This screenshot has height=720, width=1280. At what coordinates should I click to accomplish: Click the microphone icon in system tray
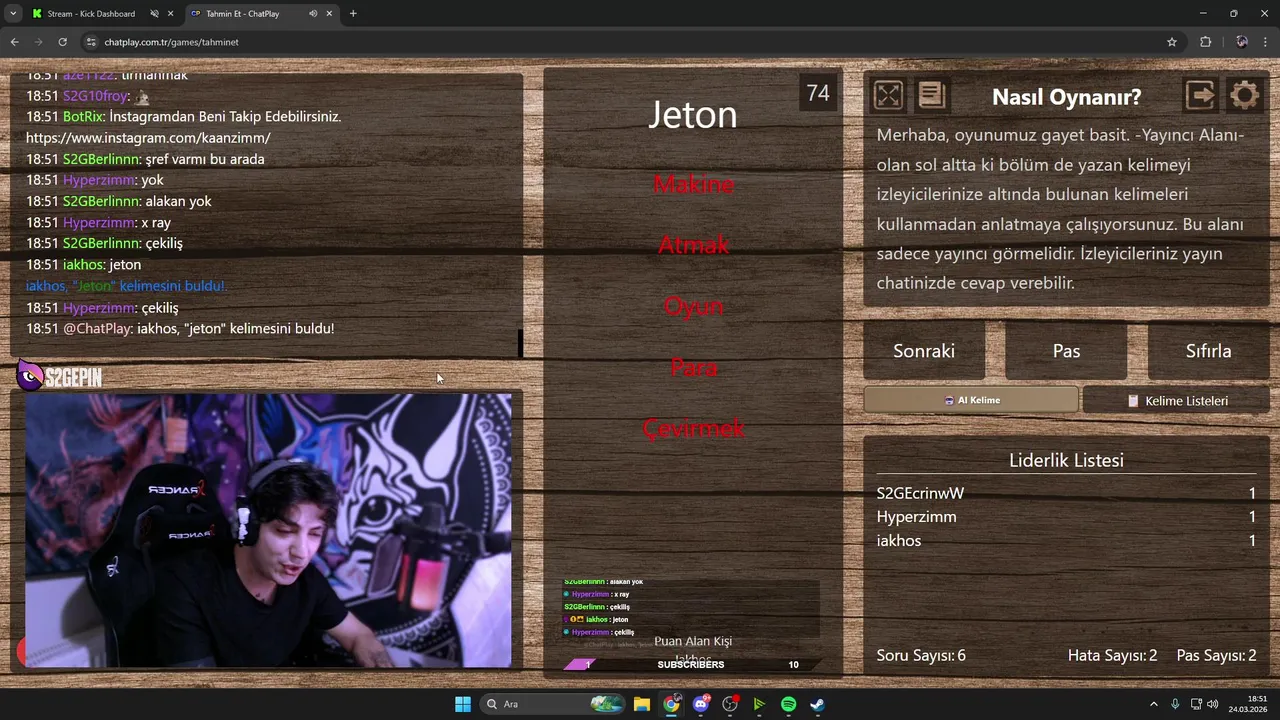1175,704
